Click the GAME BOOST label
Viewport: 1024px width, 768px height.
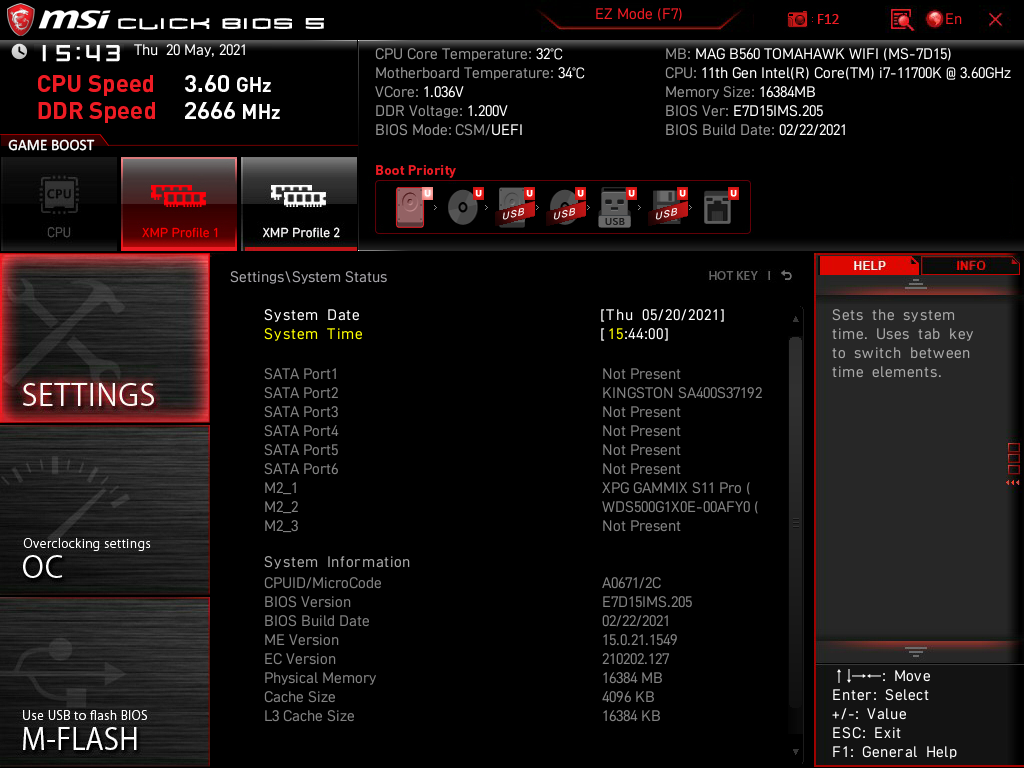[x=51, y=145]
